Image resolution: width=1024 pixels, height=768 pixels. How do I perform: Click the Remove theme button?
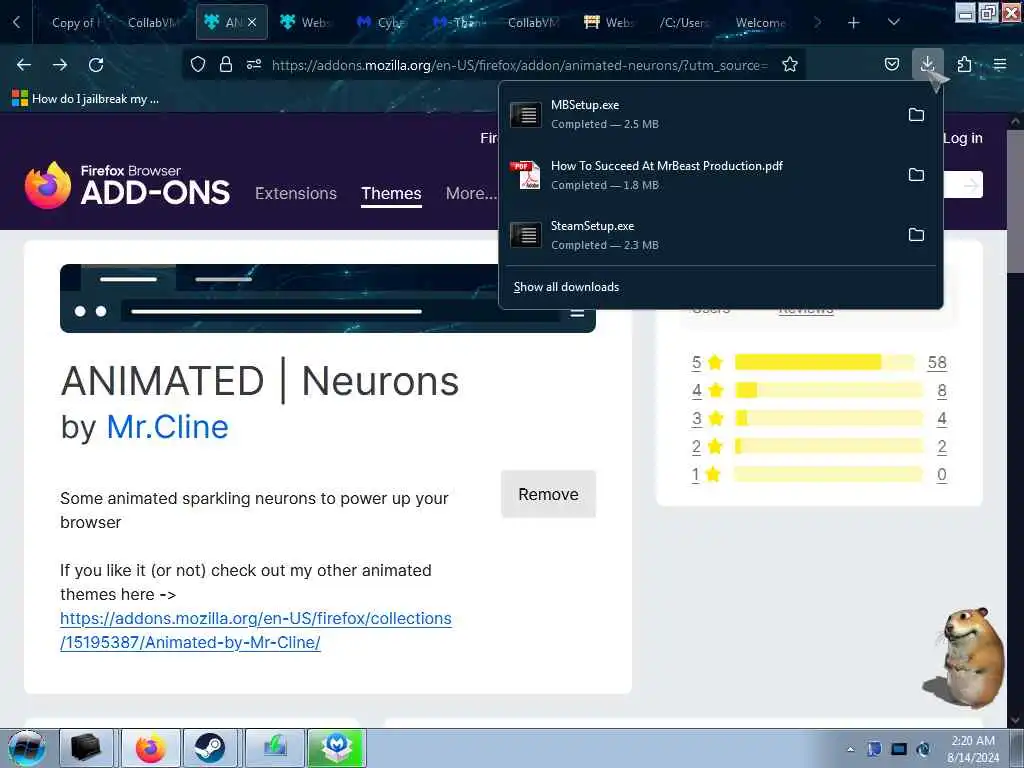click(549, 494)
